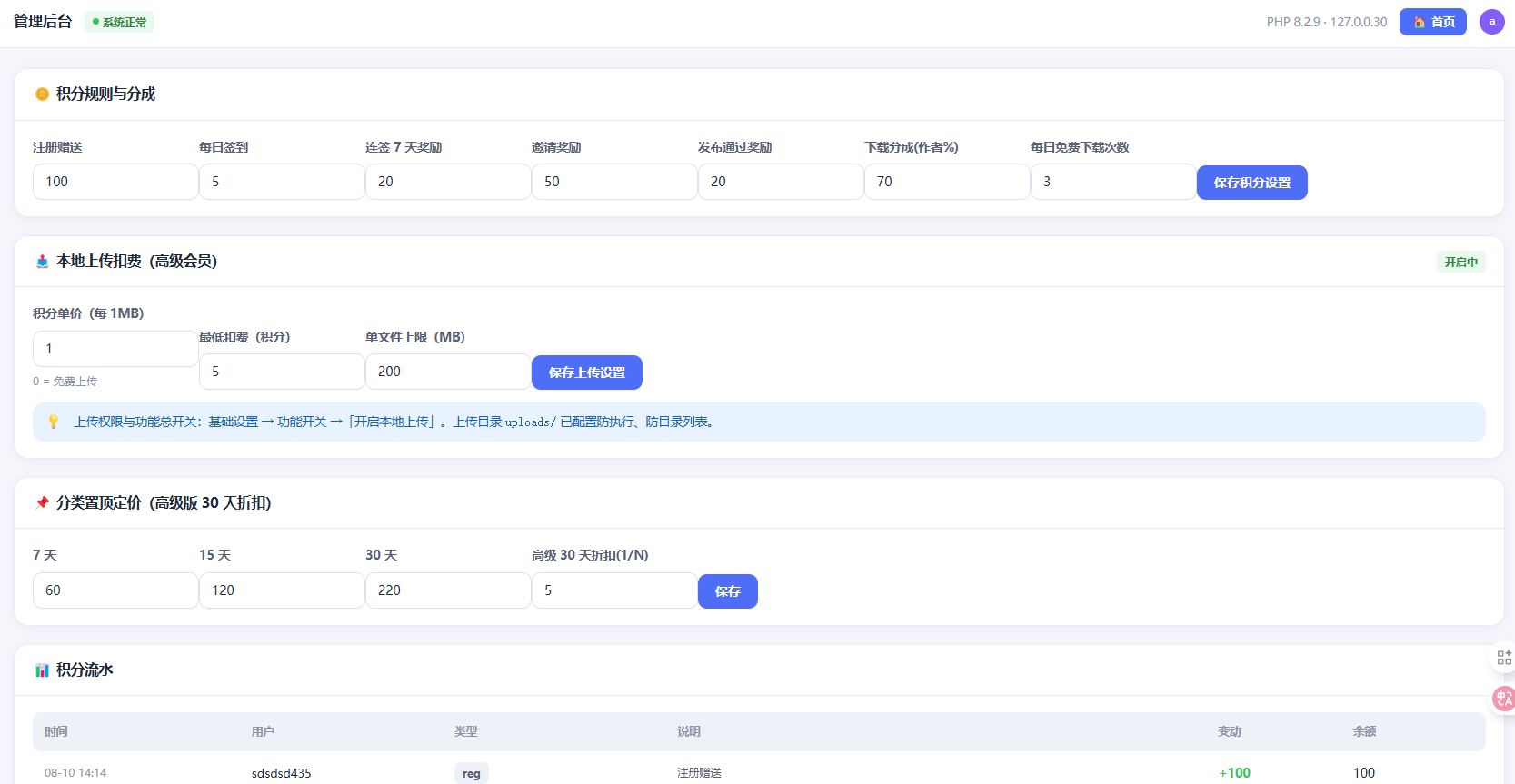
Task: Focus the 30 天 pricing input
Action: pos(448,590)
